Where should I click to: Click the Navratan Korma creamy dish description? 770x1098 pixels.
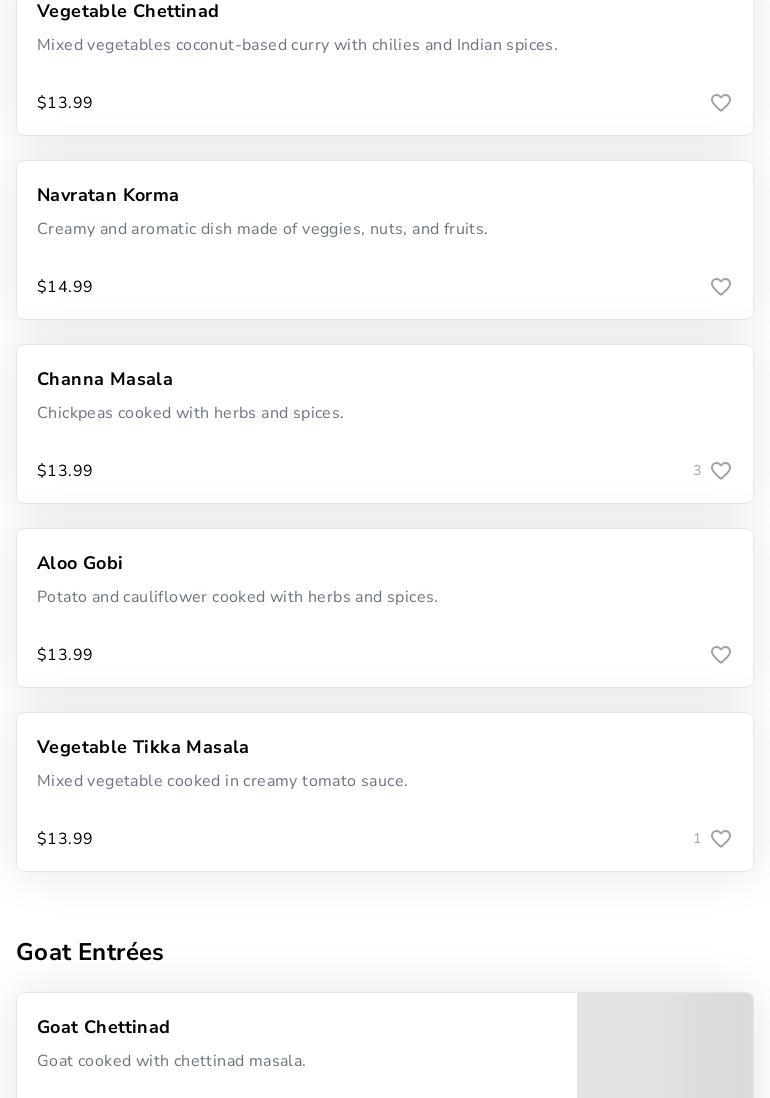pos(262,229)
